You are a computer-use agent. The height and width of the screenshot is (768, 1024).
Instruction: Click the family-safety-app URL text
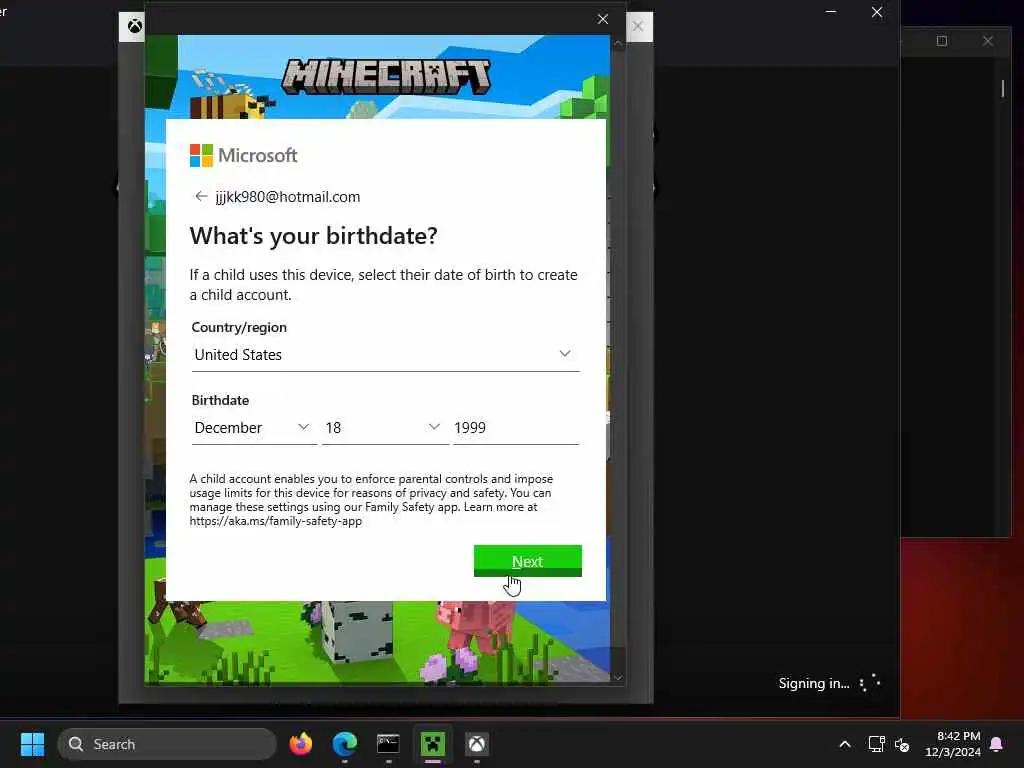click(x=276, y=521)
